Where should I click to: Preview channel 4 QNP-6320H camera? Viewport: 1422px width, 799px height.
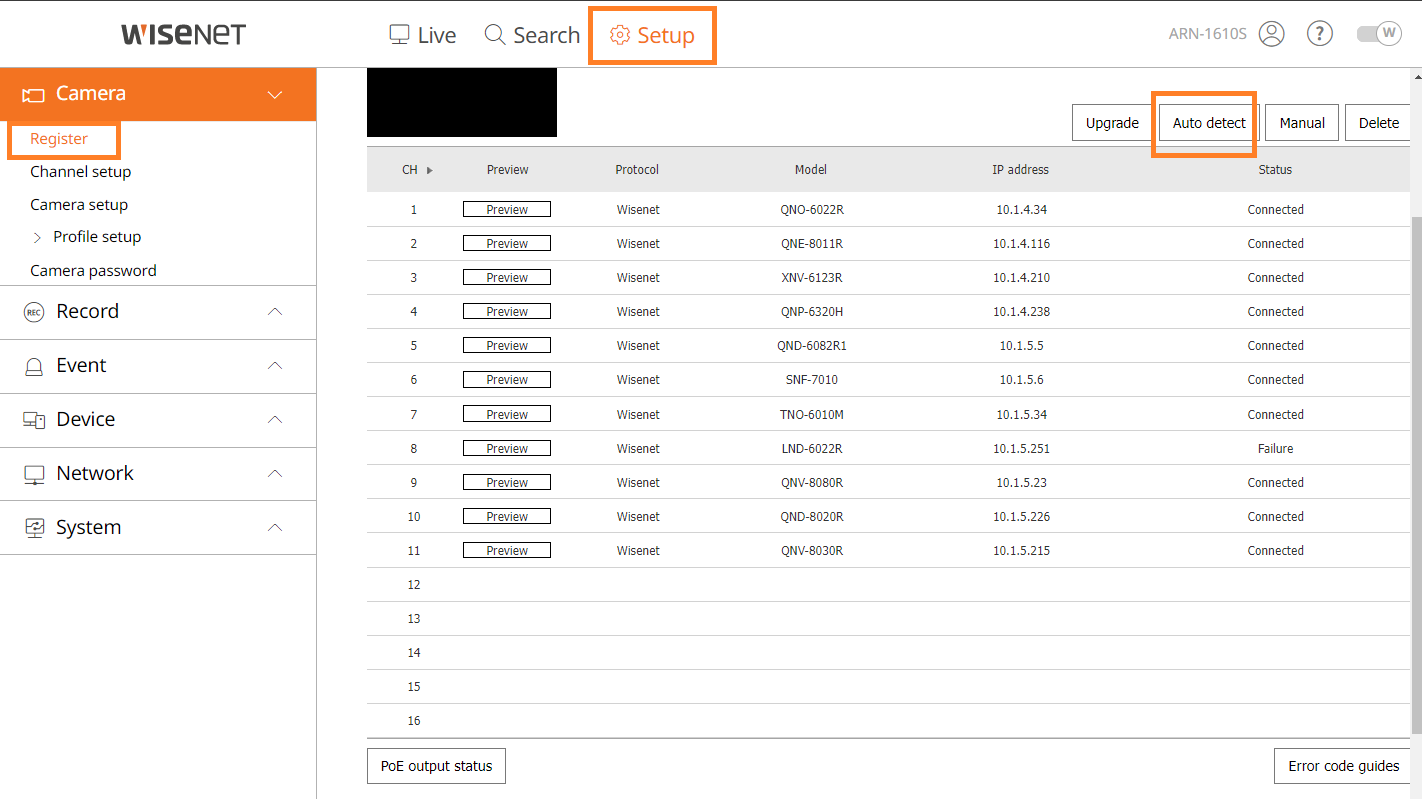(x=507, y=312)
